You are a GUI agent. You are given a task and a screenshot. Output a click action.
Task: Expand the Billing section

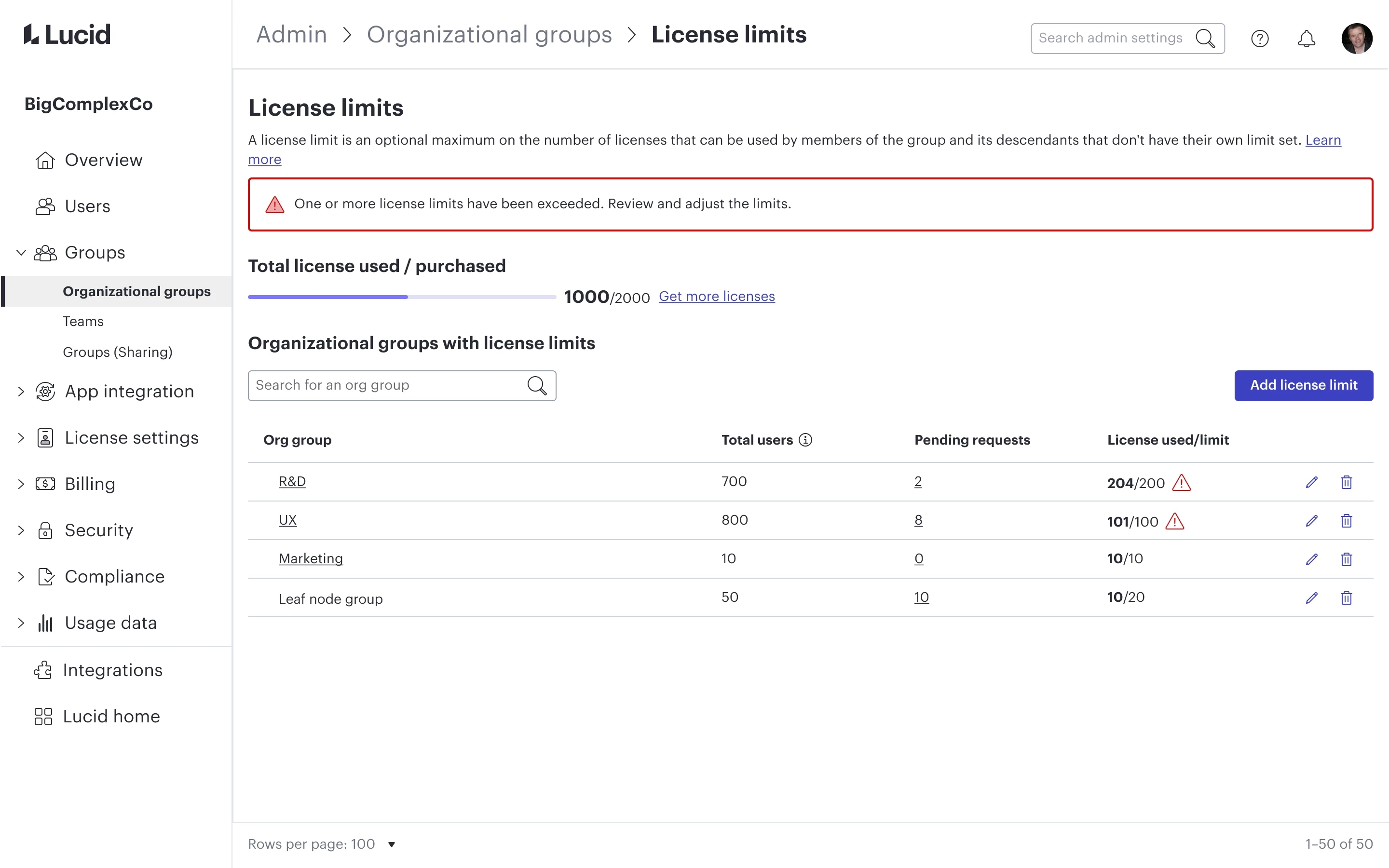click(21, 484)
